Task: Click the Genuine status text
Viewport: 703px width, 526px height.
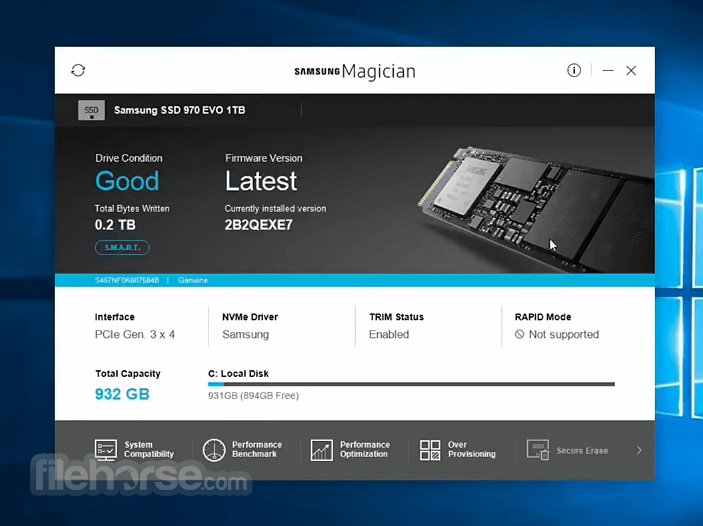Action: point(193,280)
